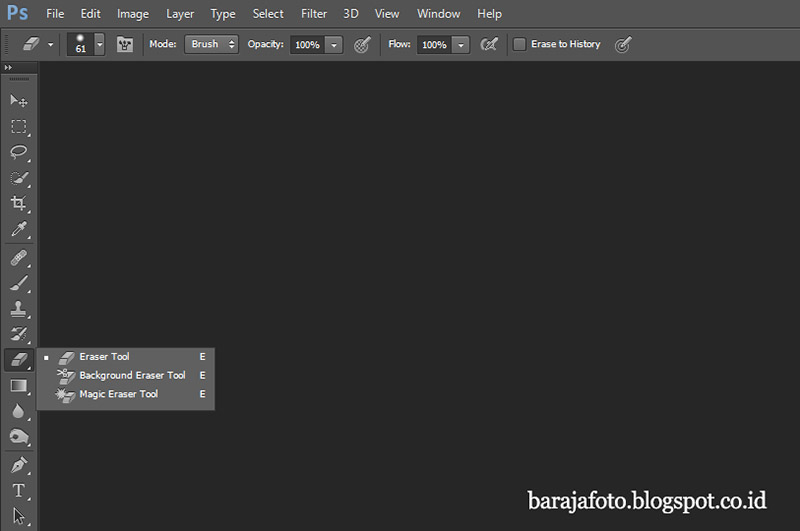800x531 pixels.
Task: Open the 3D menu
Action: pos(351,14)
